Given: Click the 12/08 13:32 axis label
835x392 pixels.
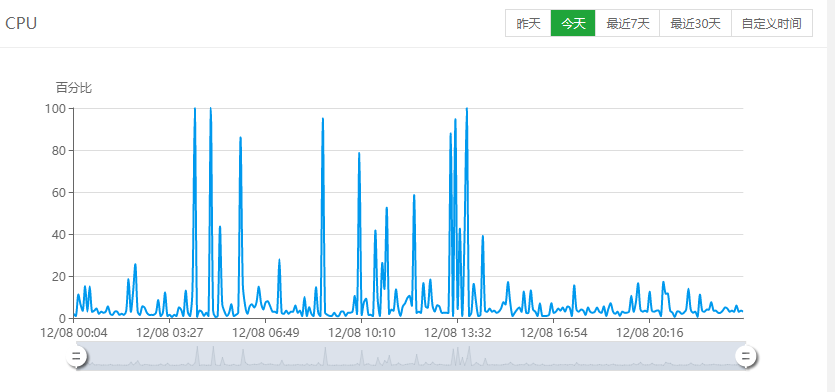Looking at the screenshot, I should click(457, 333).
